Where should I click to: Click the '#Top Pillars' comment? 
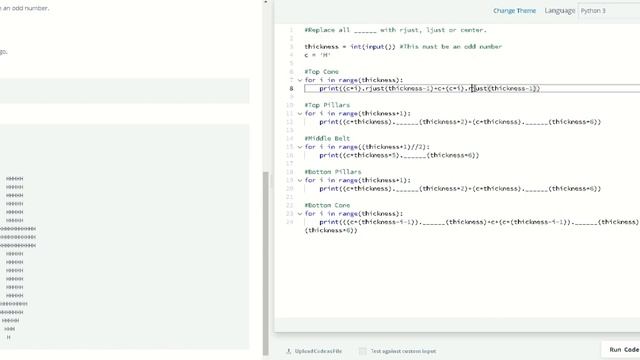(327, 105)
